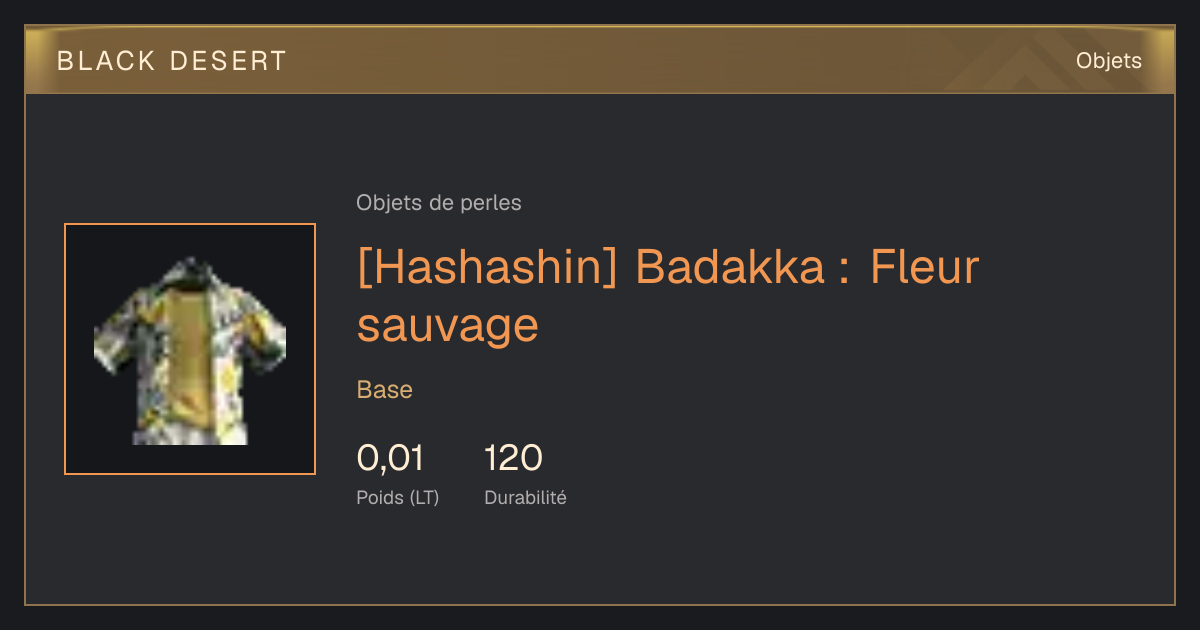This screenshot has width=1200, height=630.
Task: Click the word Fleur in the title
Action: 925,268
